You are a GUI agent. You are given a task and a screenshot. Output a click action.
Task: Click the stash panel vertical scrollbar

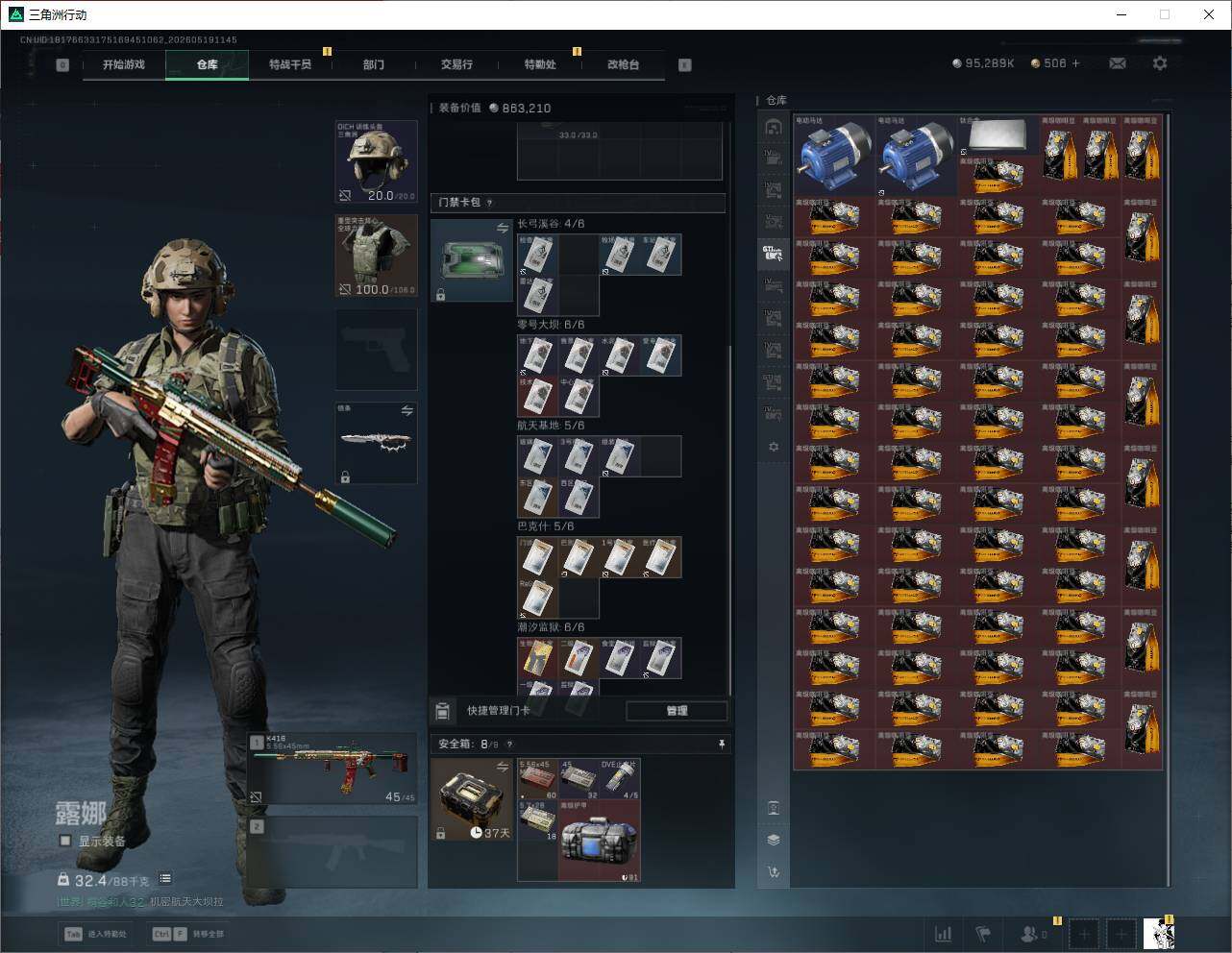pyautogui.click(x=1169, y=500)
